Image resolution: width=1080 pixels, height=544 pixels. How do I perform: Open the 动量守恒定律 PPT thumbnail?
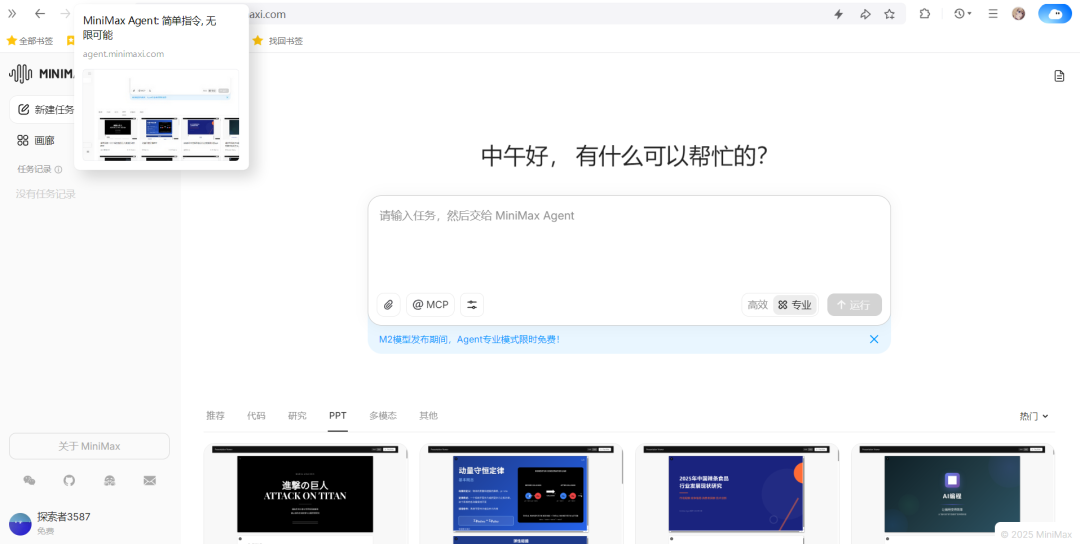521,493
